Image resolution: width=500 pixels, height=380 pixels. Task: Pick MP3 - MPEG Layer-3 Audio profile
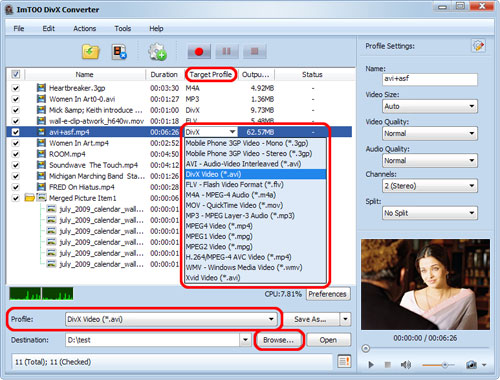pos(255,215)
